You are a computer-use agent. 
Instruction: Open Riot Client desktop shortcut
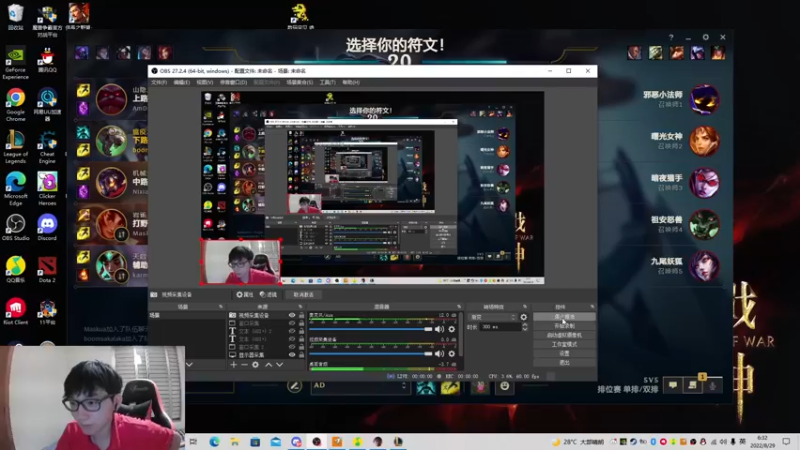(15, 311)
